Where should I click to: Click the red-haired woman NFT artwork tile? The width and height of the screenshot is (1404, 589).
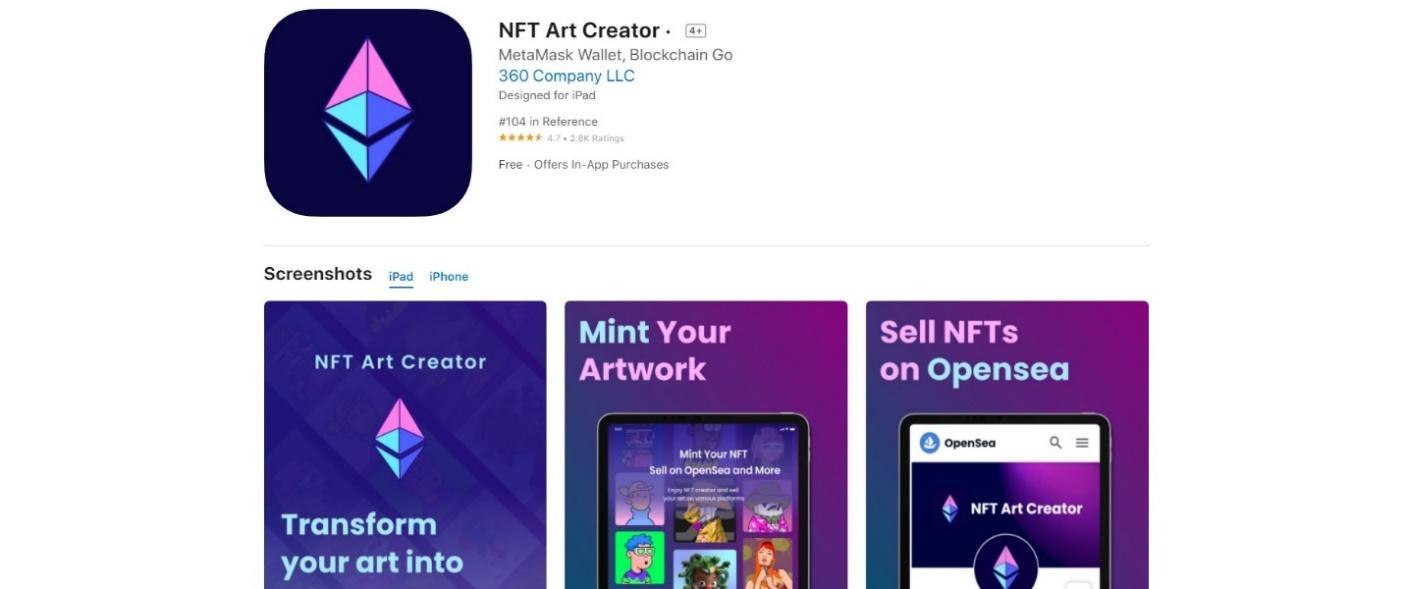coord(768,563)
